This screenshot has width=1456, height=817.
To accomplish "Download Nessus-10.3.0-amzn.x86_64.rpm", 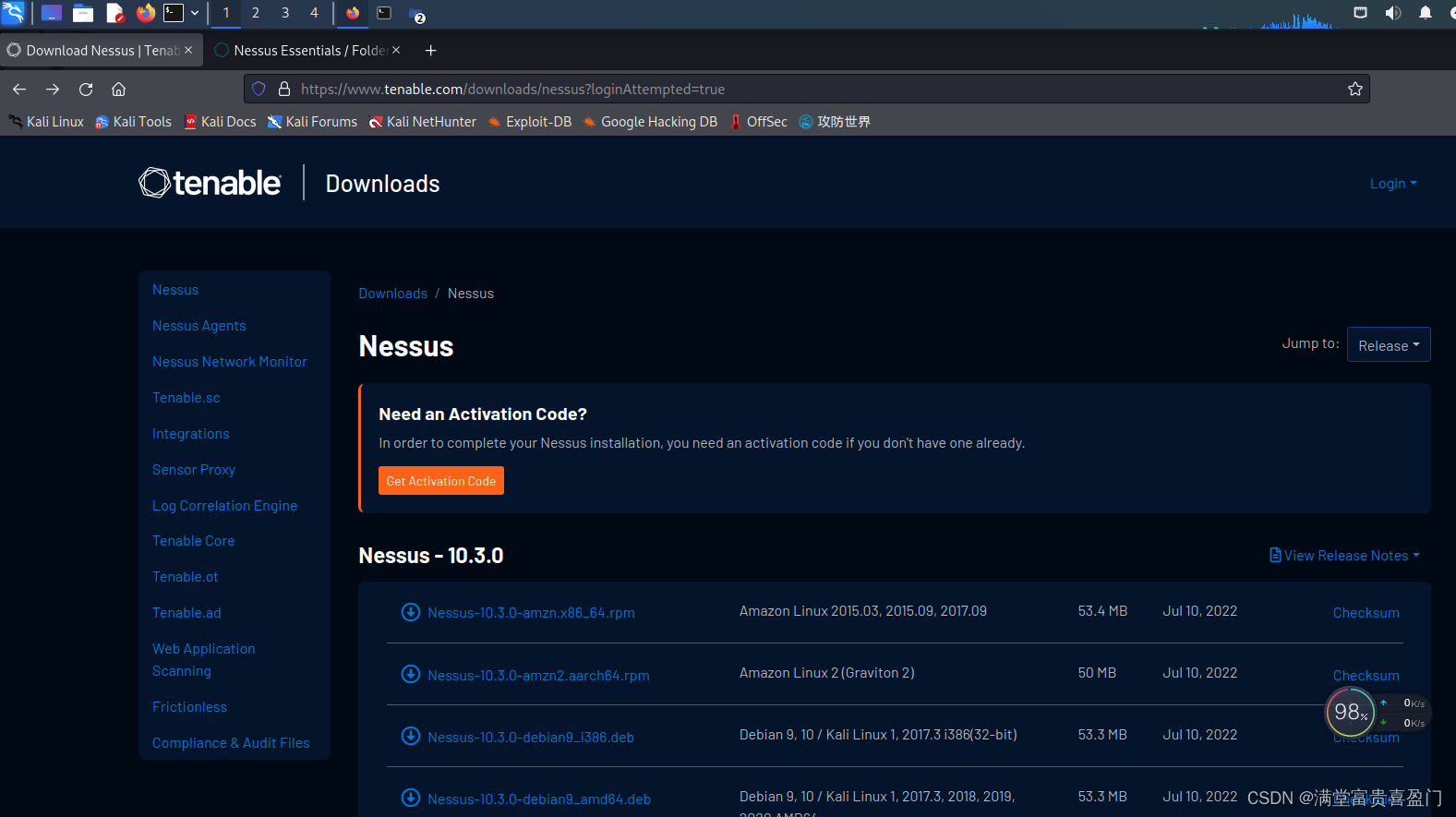I will (x=519, y=613).
